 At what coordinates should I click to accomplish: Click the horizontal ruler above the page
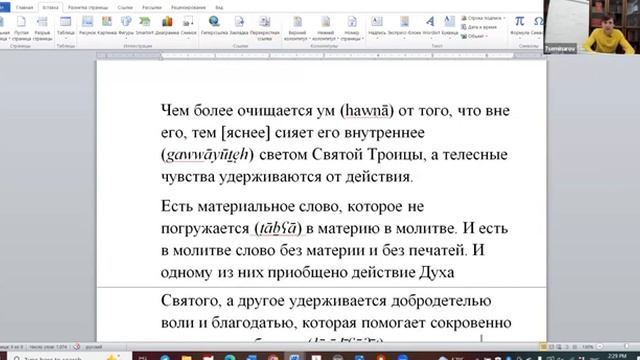point(321,55)
